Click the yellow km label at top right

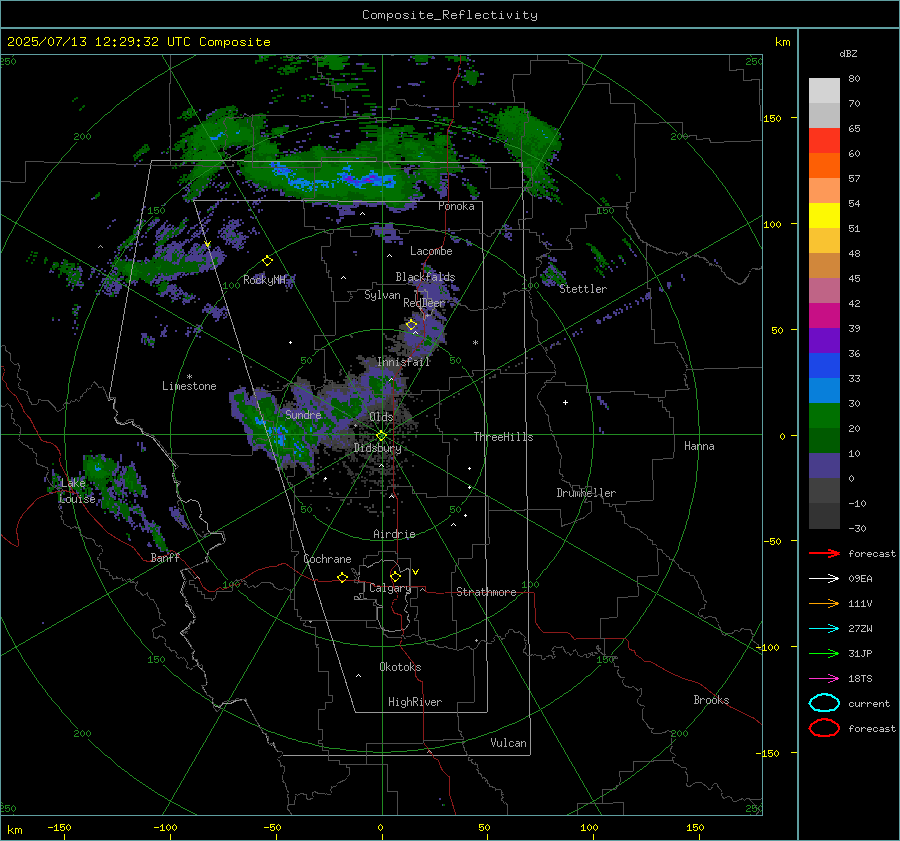coord(783,42)
